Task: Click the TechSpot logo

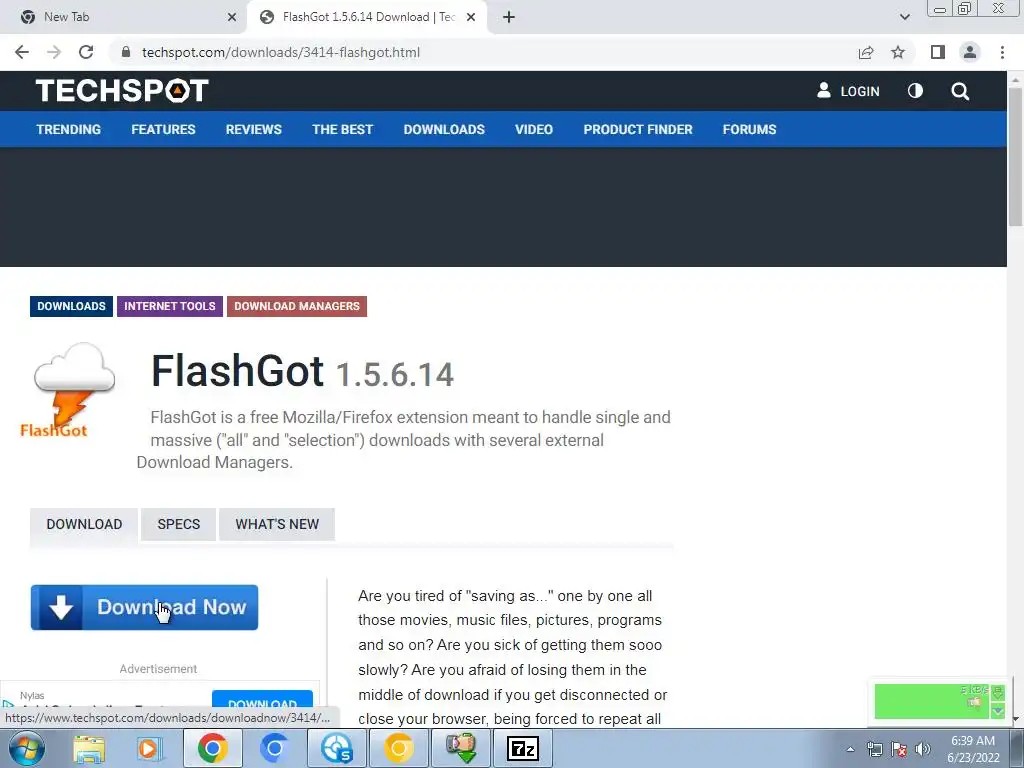Action: click(122, 90)
